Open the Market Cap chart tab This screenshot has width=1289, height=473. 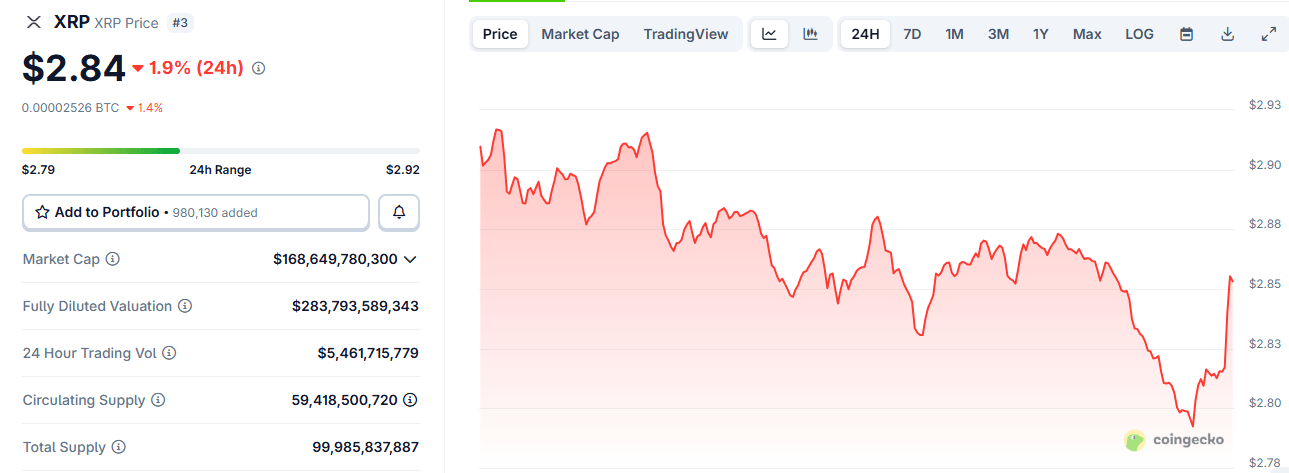[580, 34]
